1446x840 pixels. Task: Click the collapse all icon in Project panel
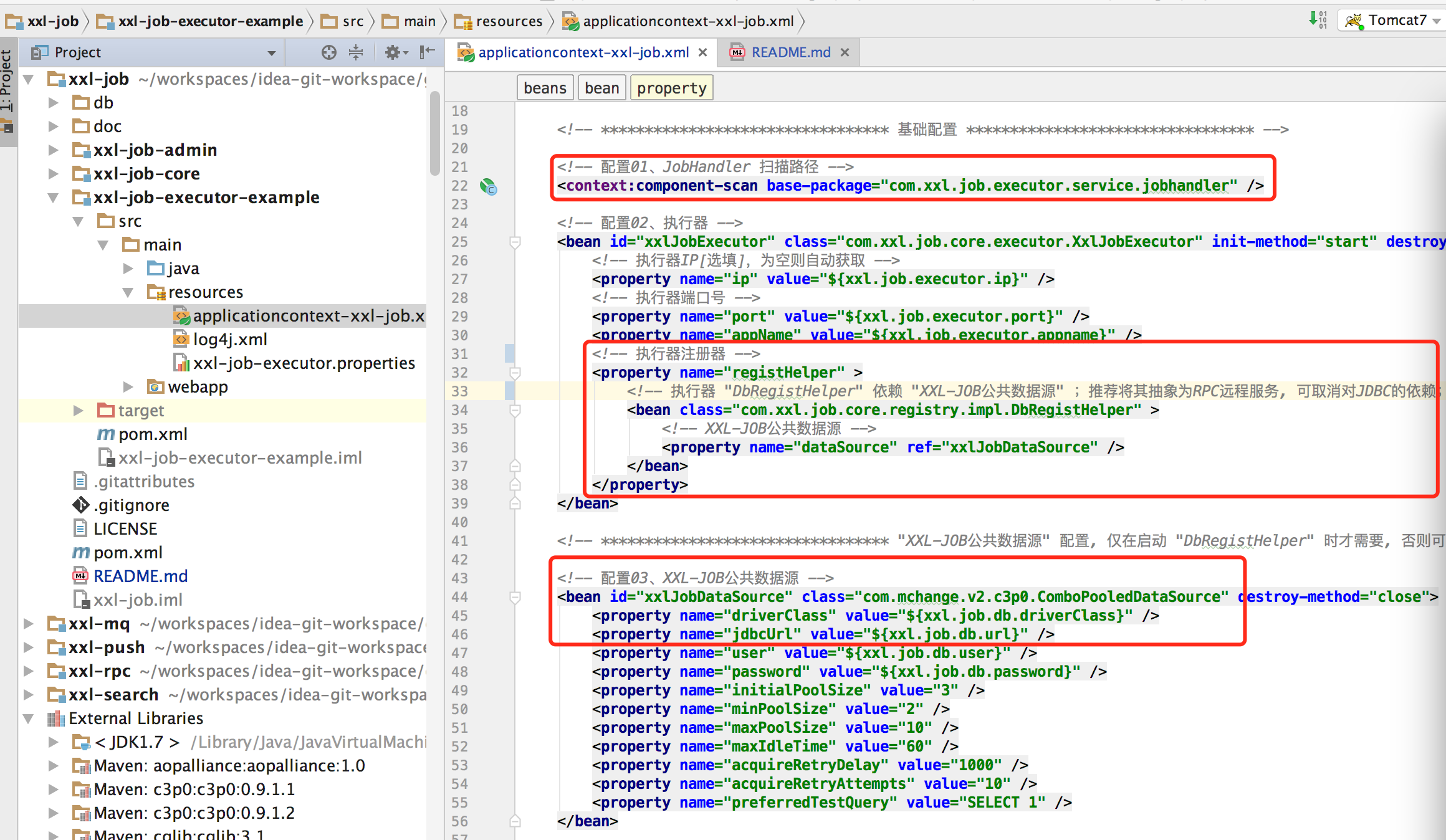click(x=356, y=52)
